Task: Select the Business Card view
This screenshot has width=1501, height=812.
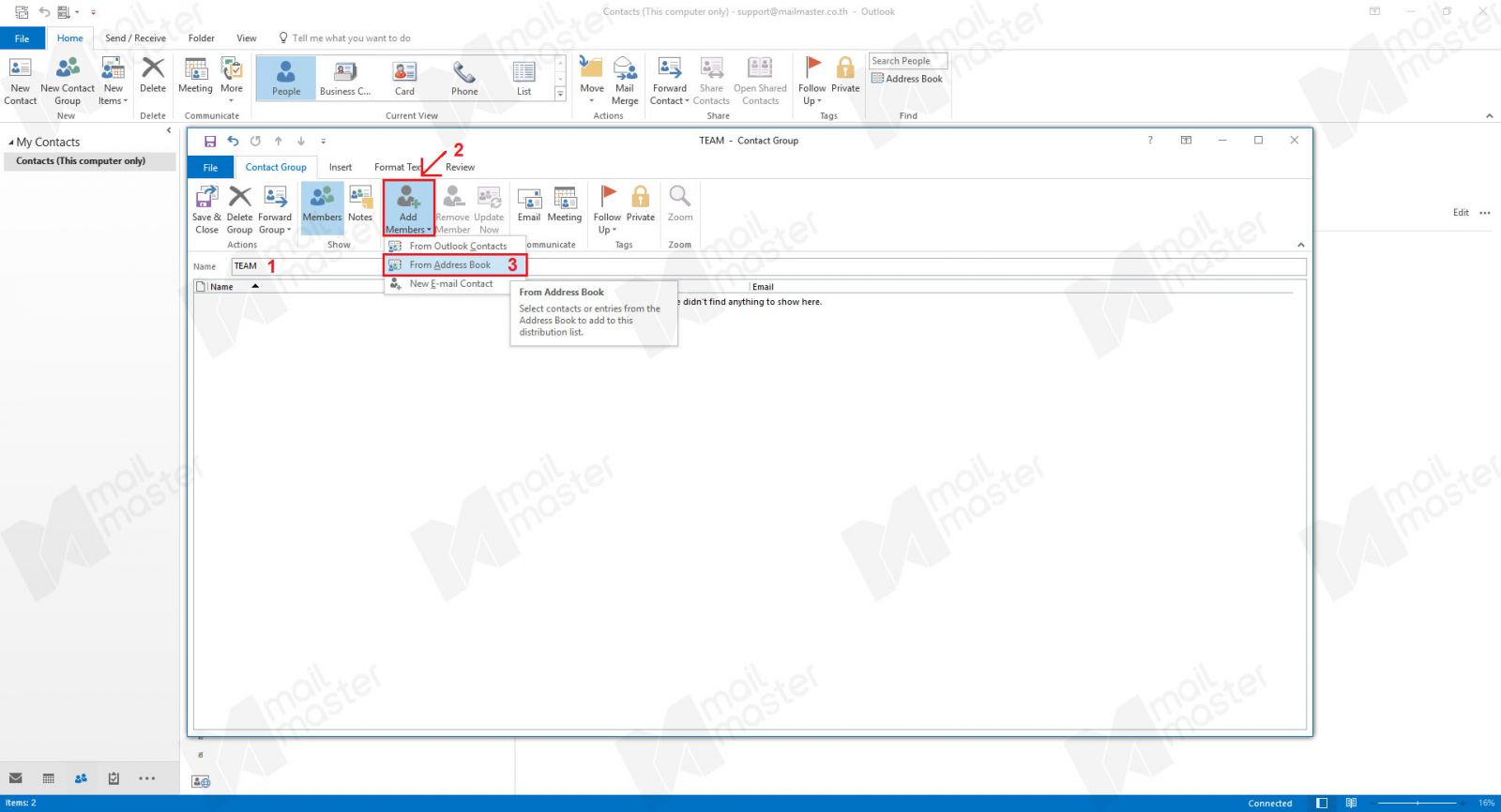Action: pyautogui.click(x=345, y=78)
